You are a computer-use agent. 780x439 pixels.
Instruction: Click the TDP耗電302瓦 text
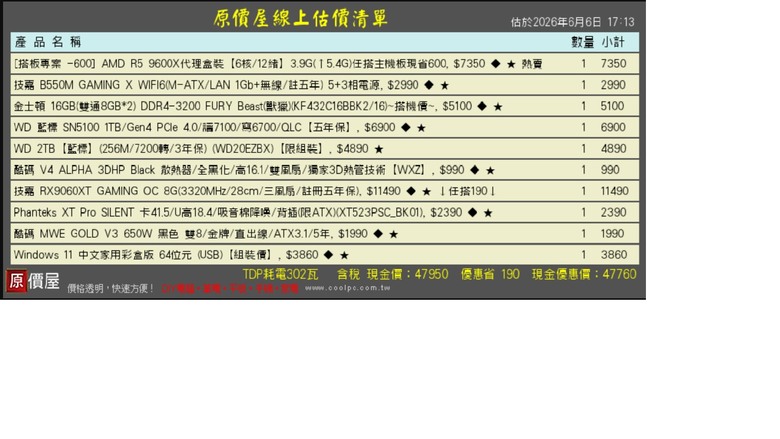(x=281, y=274)
